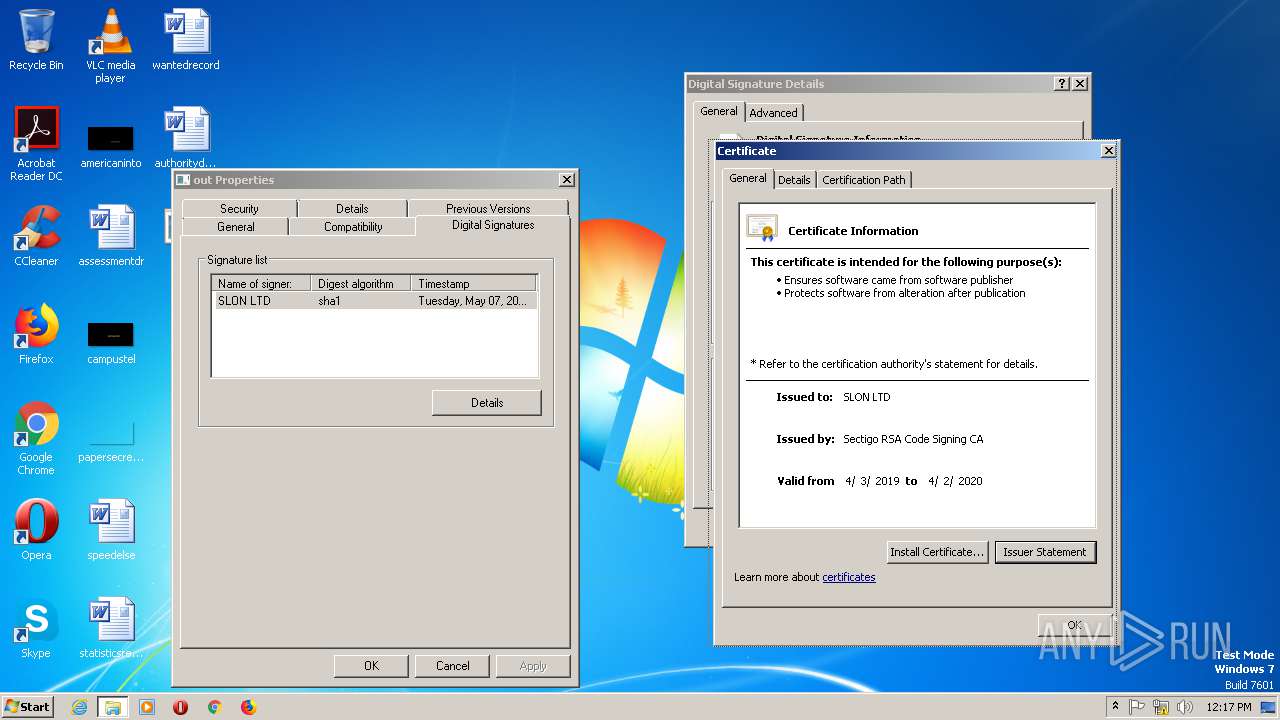Click the volume speaker tray icon
The height and width of the screenshot is (720, 1280).
coord(1185,707)
